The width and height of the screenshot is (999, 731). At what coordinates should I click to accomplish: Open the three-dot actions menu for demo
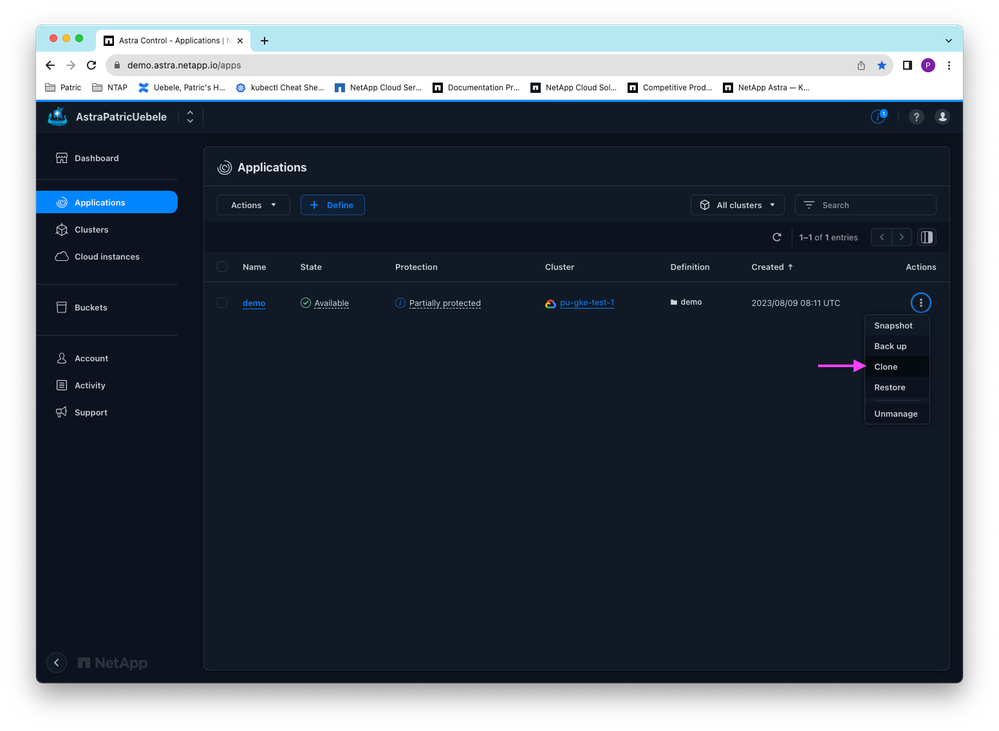pyautogui.click(x=921, y=303)
